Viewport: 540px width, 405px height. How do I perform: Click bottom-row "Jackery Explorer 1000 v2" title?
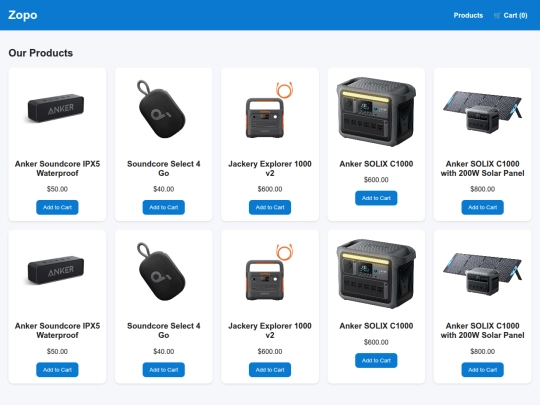click(x=270, y=330)
